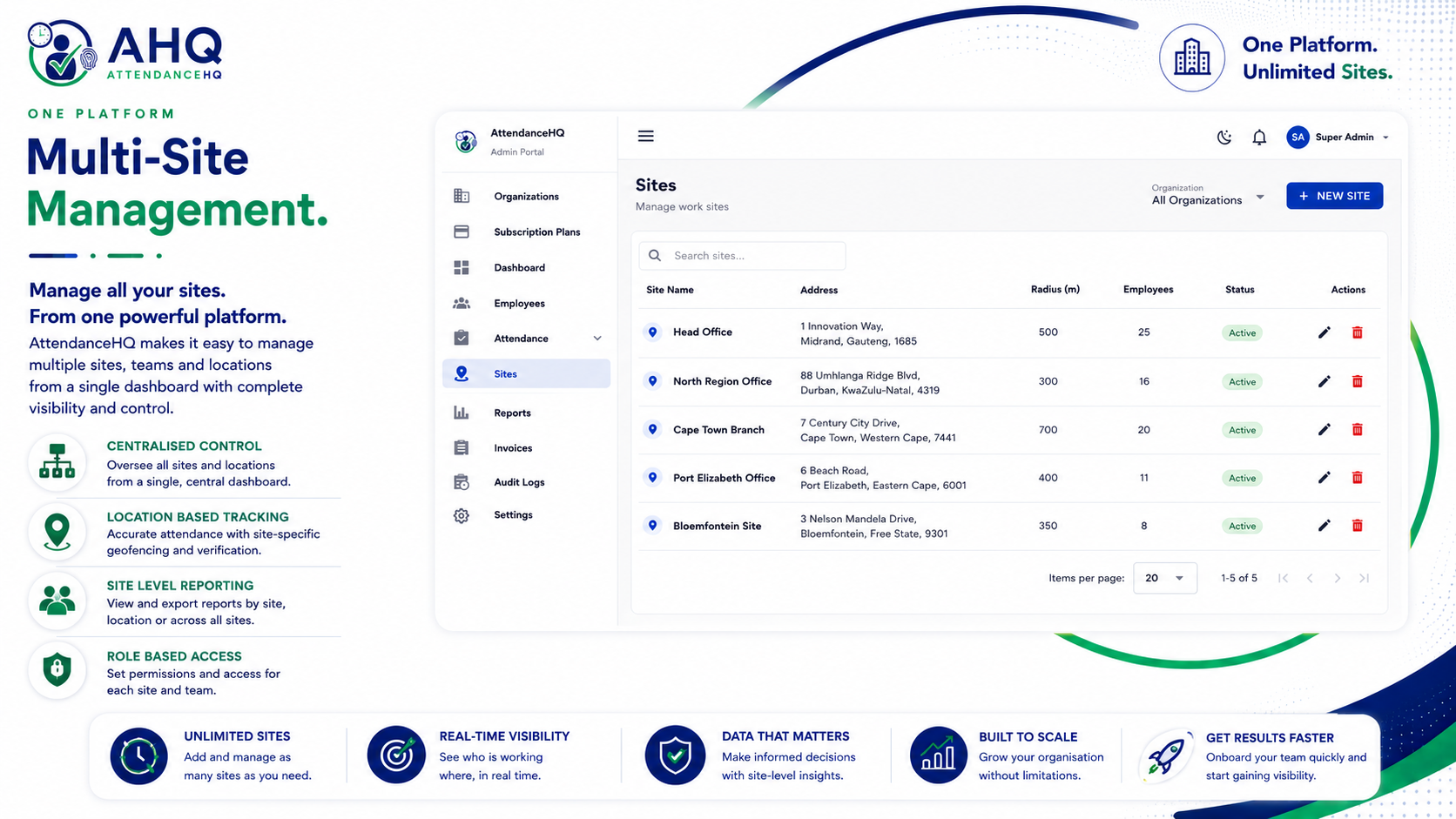Go to previous page of sites

click(1310, 578)
